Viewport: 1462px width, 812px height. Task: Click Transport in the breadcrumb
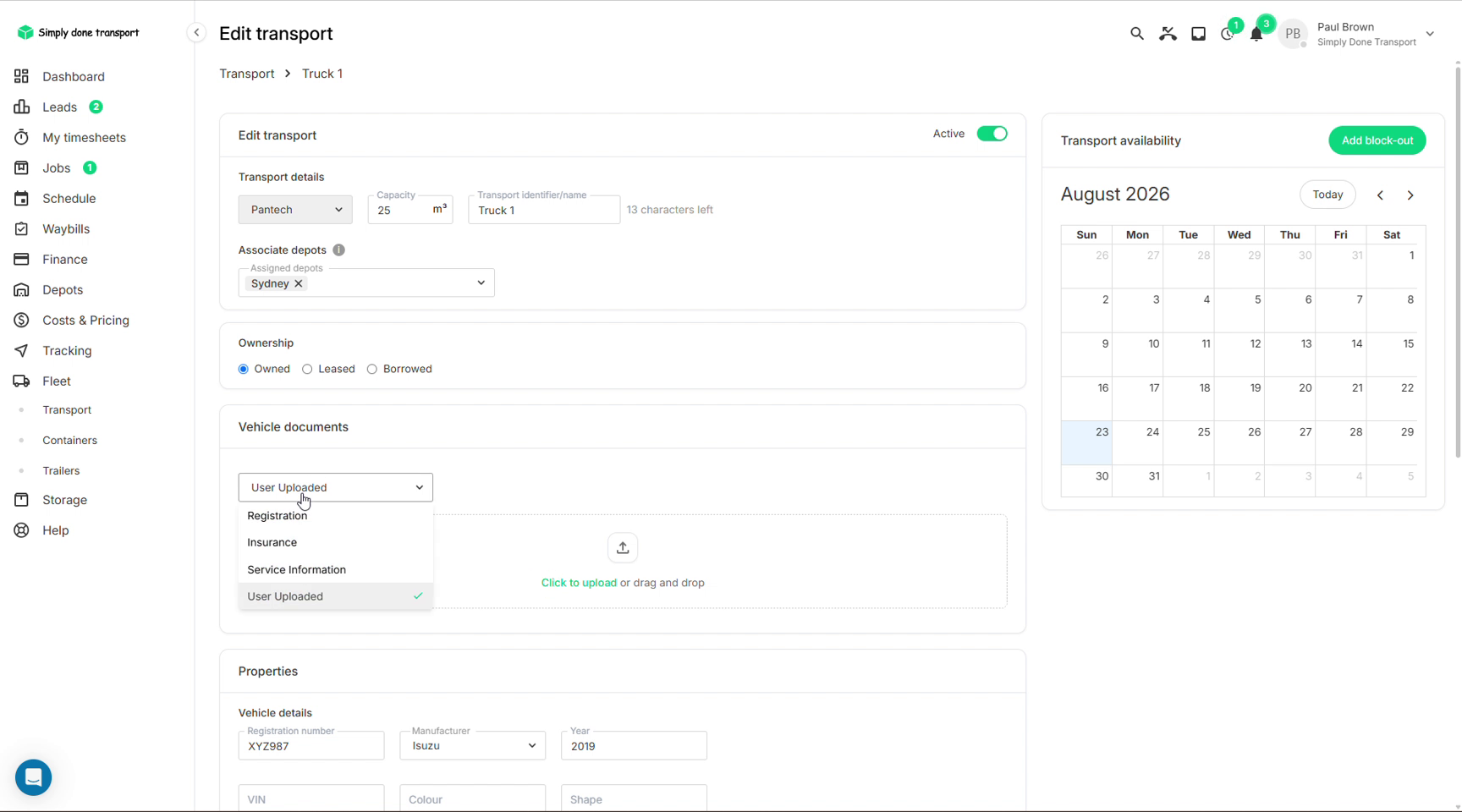[247, 74]
